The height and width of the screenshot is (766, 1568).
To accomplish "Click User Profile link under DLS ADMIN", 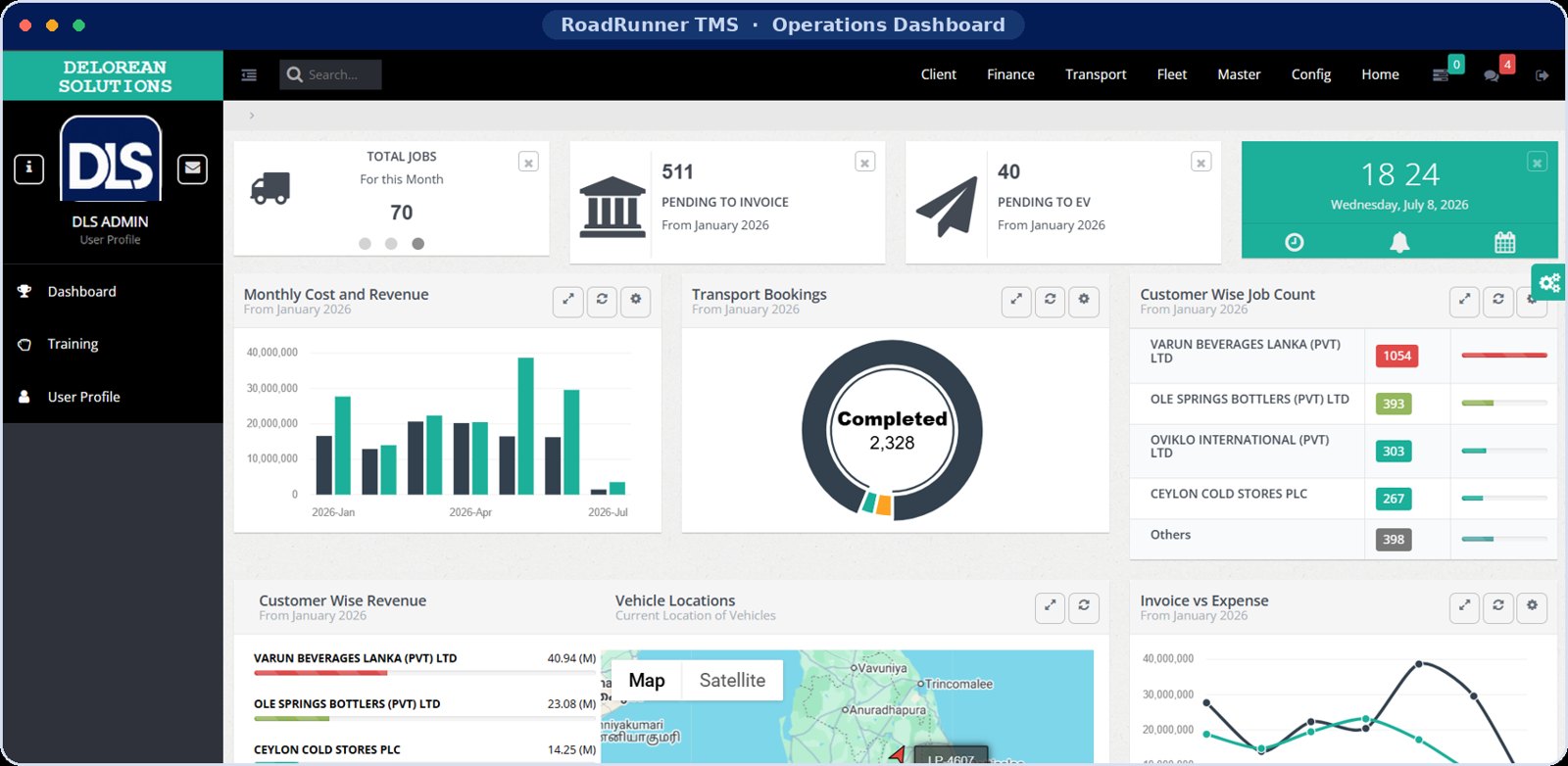I will point(110,240).
